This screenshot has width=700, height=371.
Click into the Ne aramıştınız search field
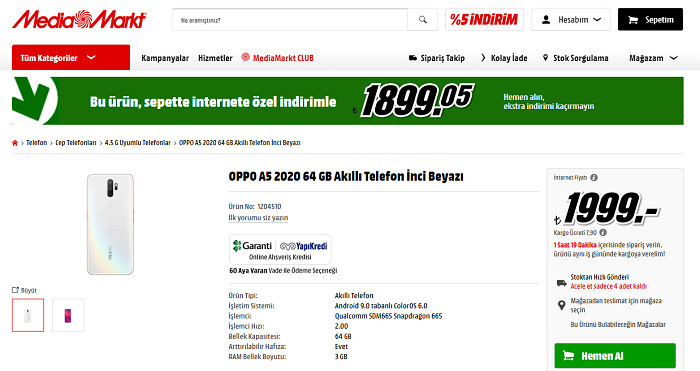coord(290,20)
